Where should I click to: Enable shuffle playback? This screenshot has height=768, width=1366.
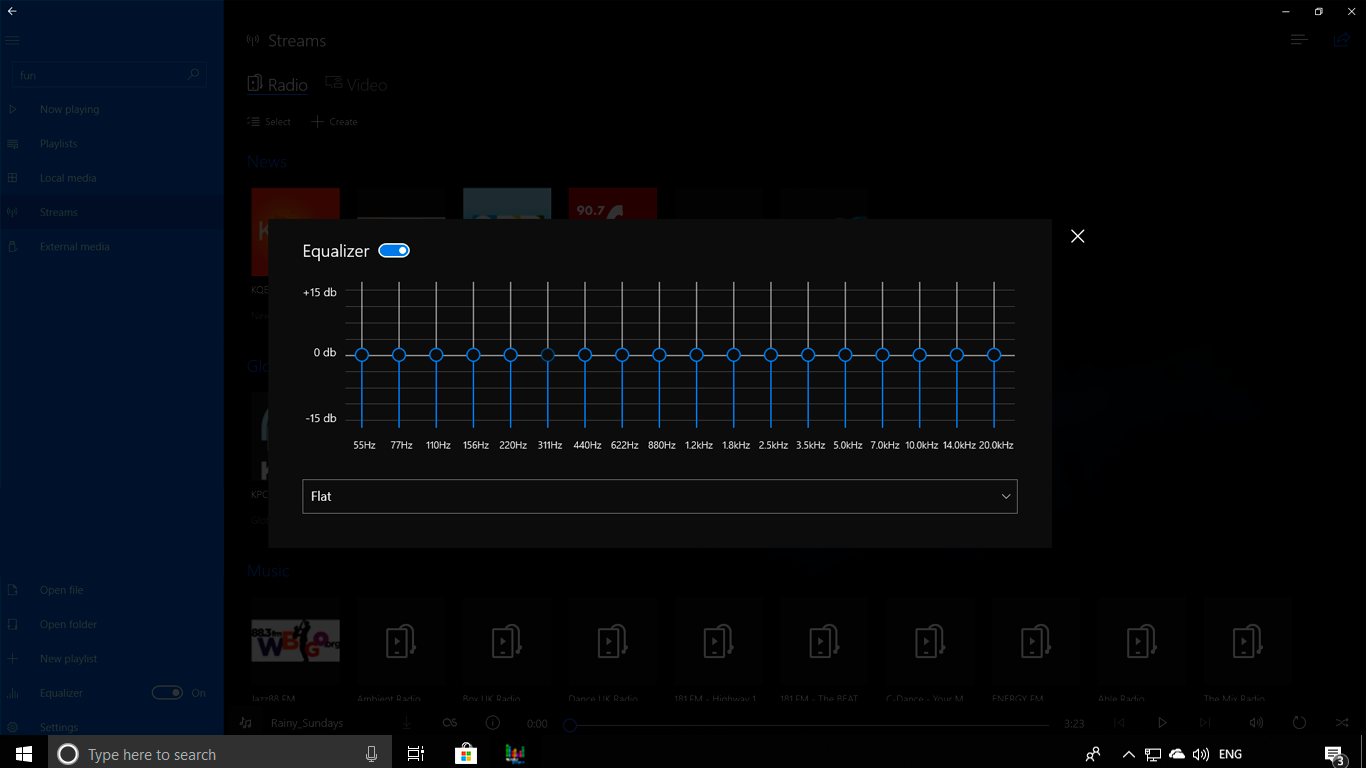(1341, 722)
